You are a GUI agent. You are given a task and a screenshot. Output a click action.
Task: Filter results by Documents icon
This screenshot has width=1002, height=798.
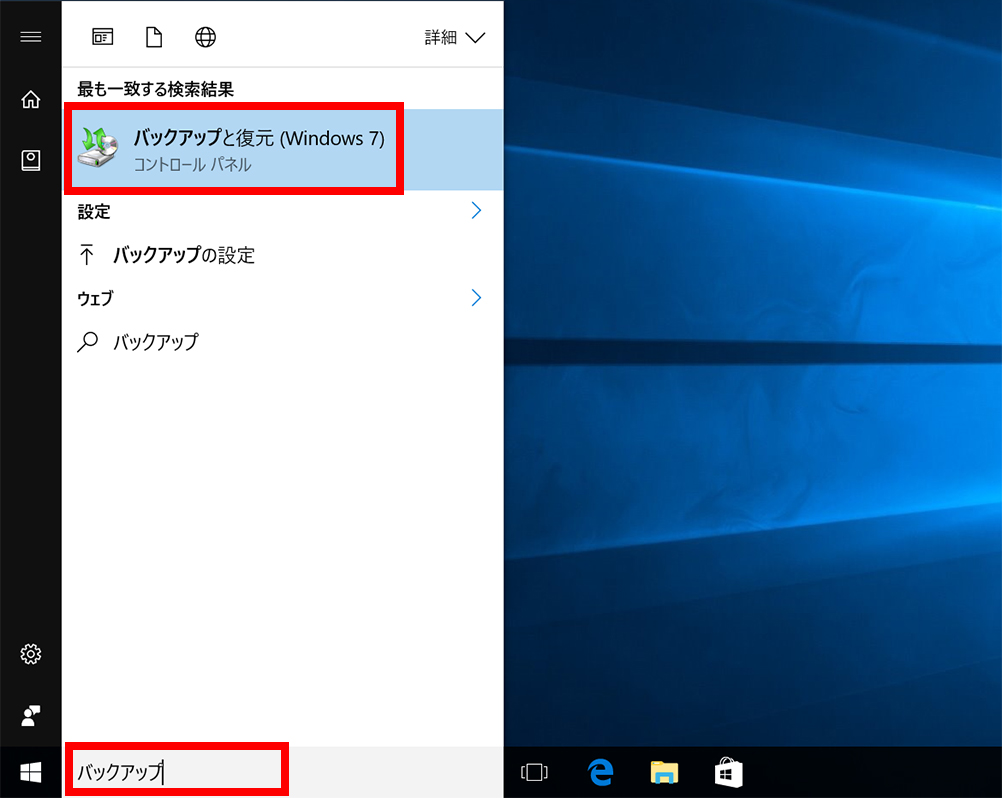(x=154, y=37)
